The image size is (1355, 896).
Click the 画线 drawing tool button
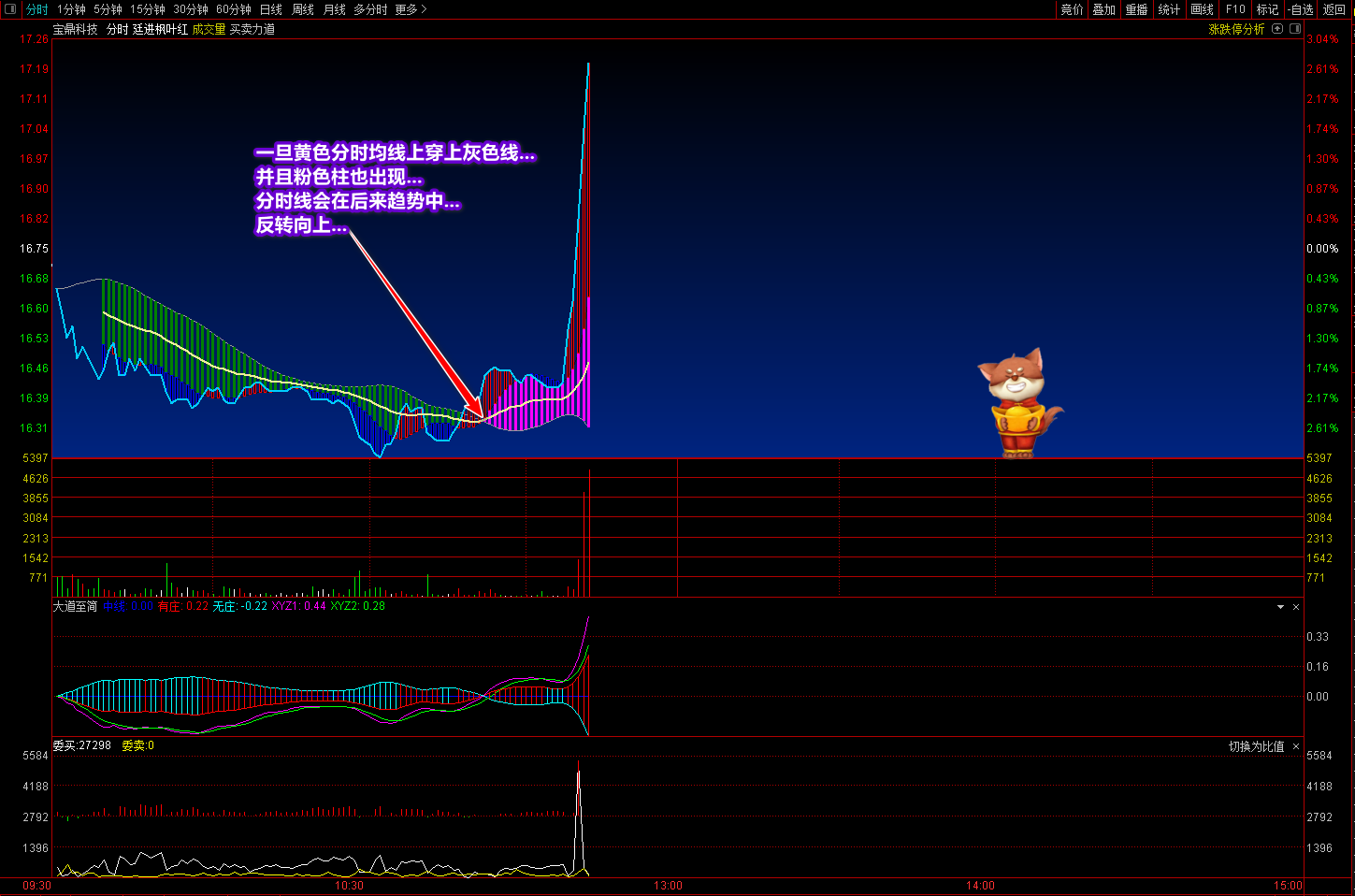pos(1202,9)
